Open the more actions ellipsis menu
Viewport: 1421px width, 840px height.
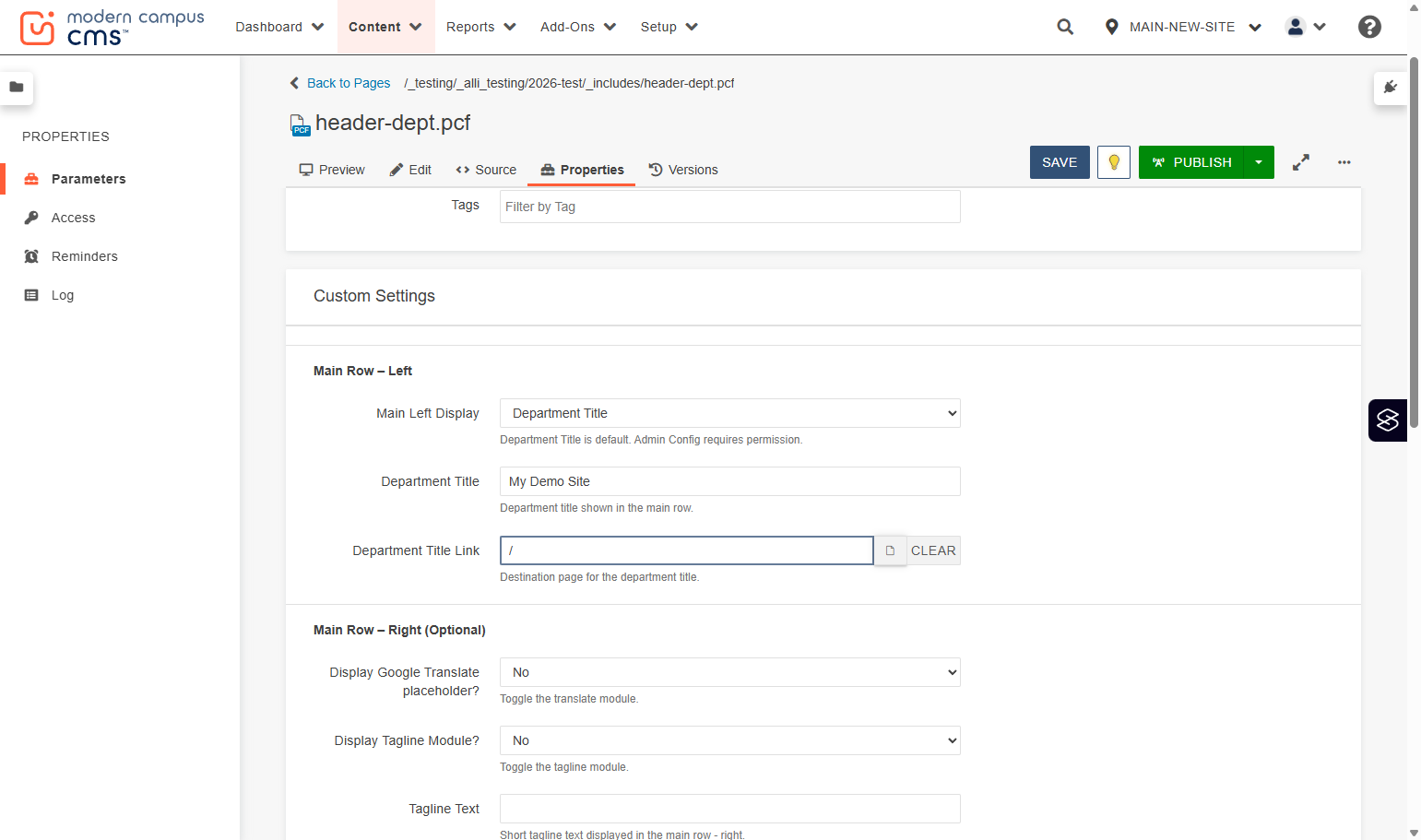pyautogui.click(x=1344, y=162)
